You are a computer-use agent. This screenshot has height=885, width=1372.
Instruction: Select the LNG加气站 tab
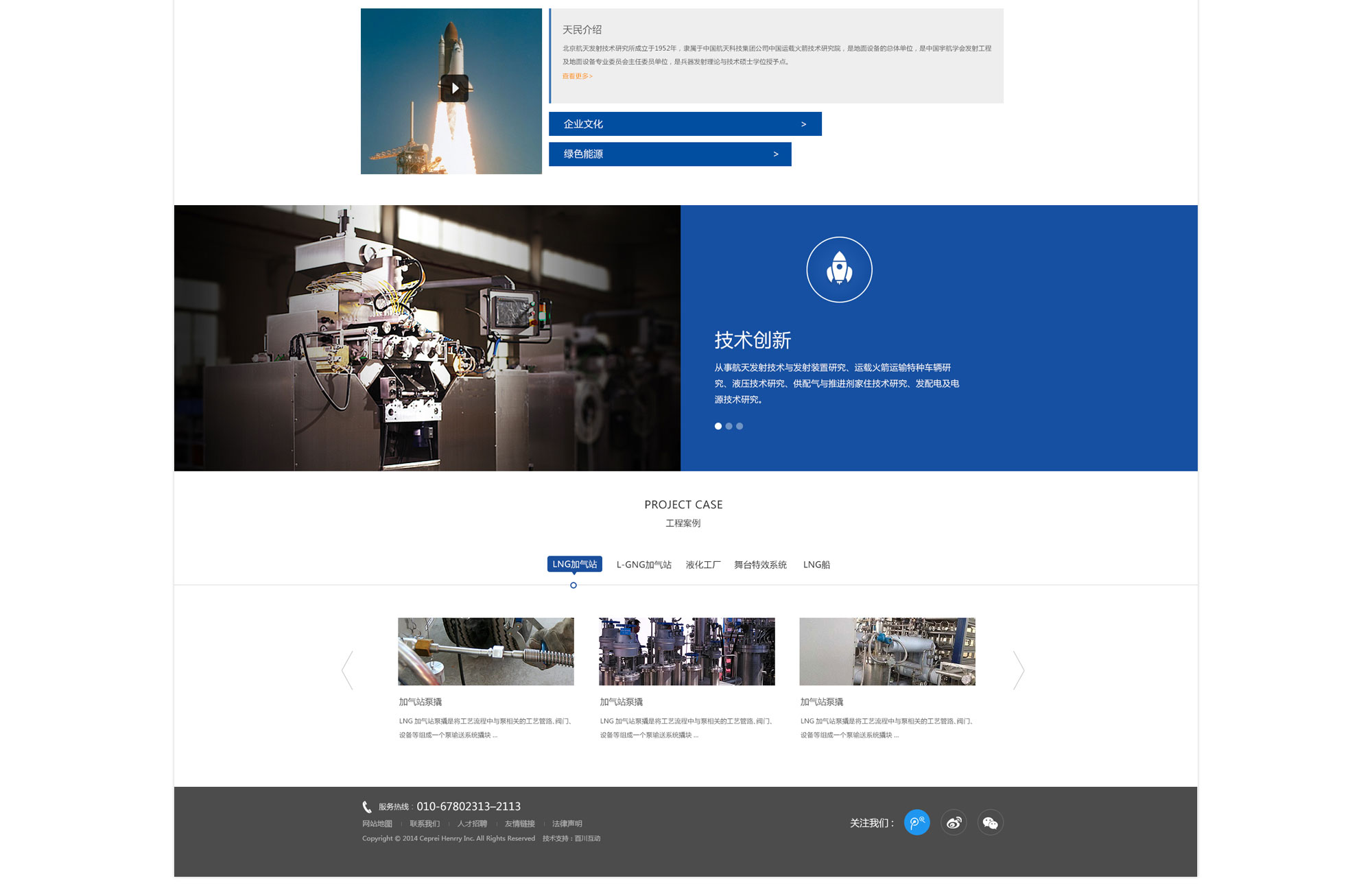click(x=575, y=564)
